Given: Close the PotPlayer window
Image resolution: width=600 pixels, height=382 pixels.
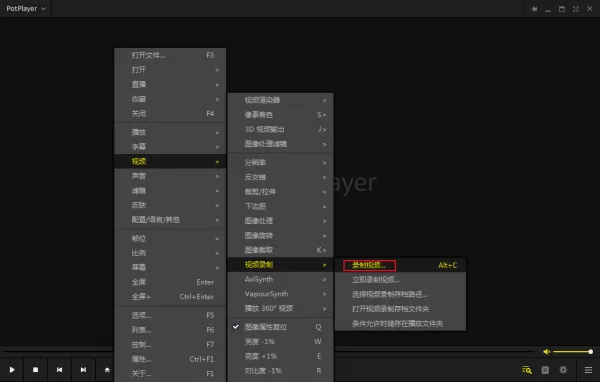Looking at the screenshot, I should click(590, 9).
